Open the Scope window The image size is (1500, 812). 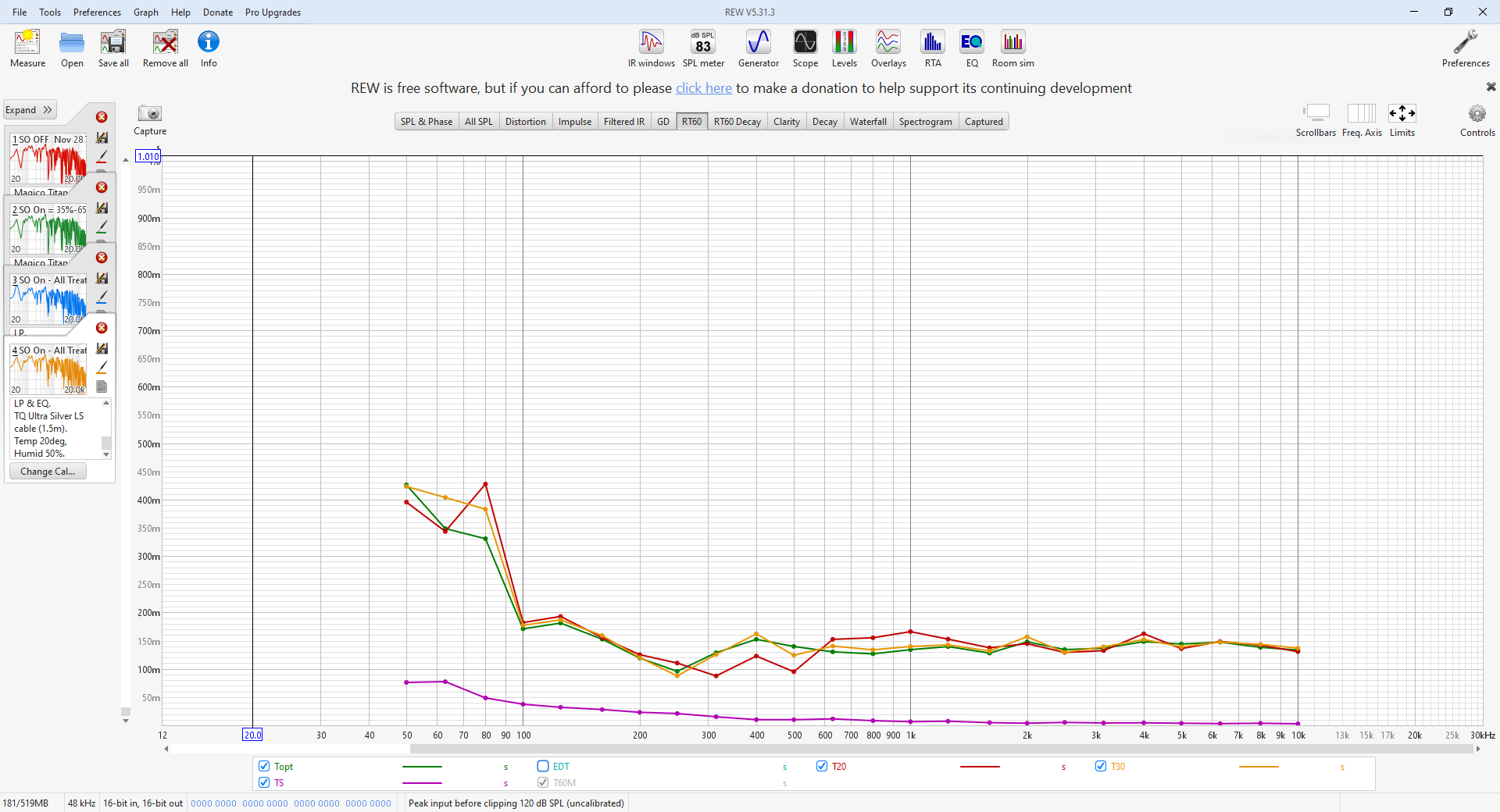805,48
